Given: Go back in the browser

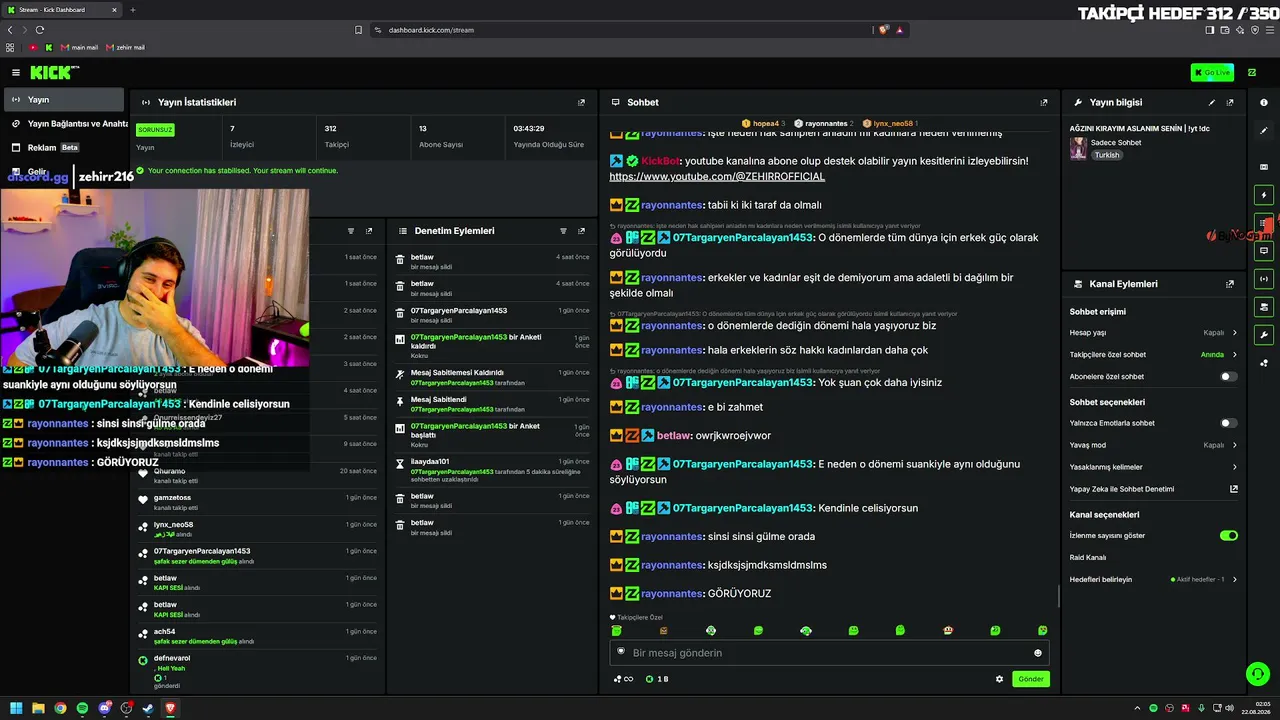Looking at the screenshot, I should click(x=10, y=30).
